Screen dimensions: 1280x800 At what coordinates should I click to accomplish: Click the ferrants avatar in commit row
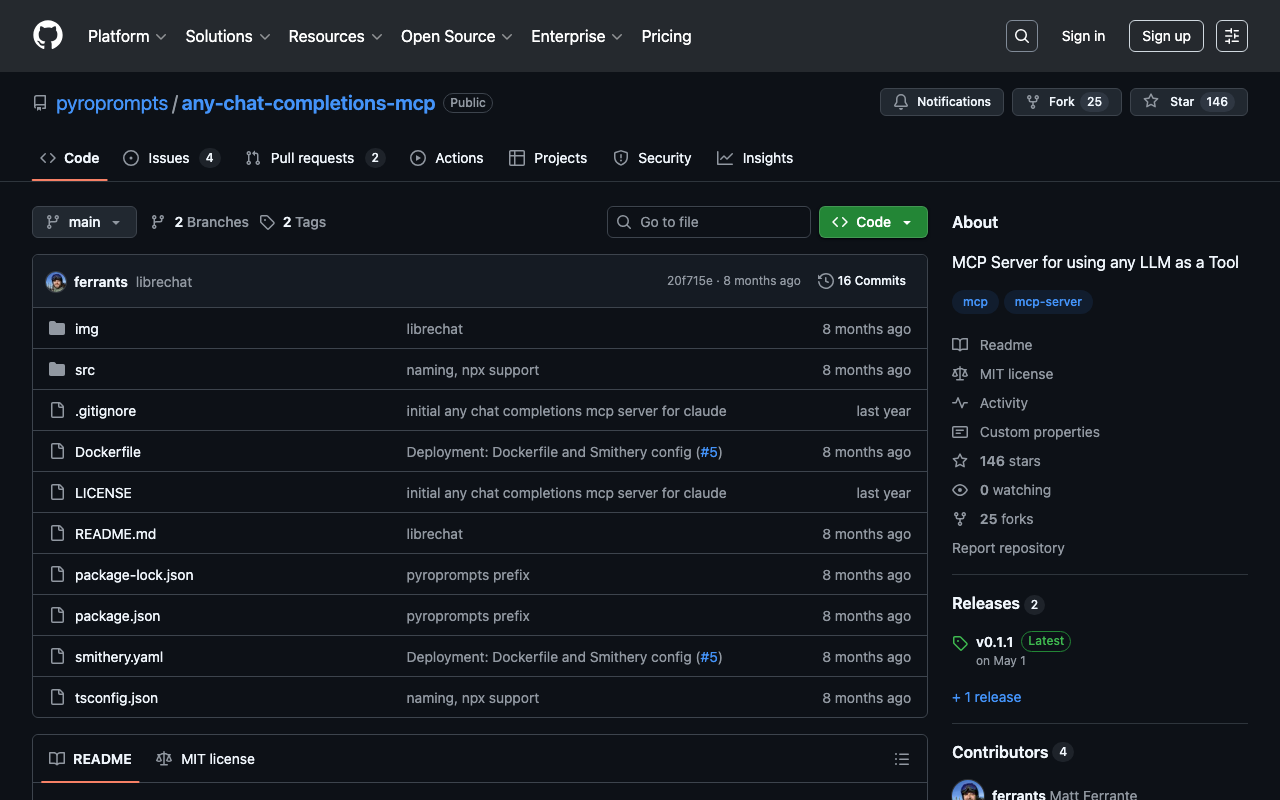coord(56,282)
